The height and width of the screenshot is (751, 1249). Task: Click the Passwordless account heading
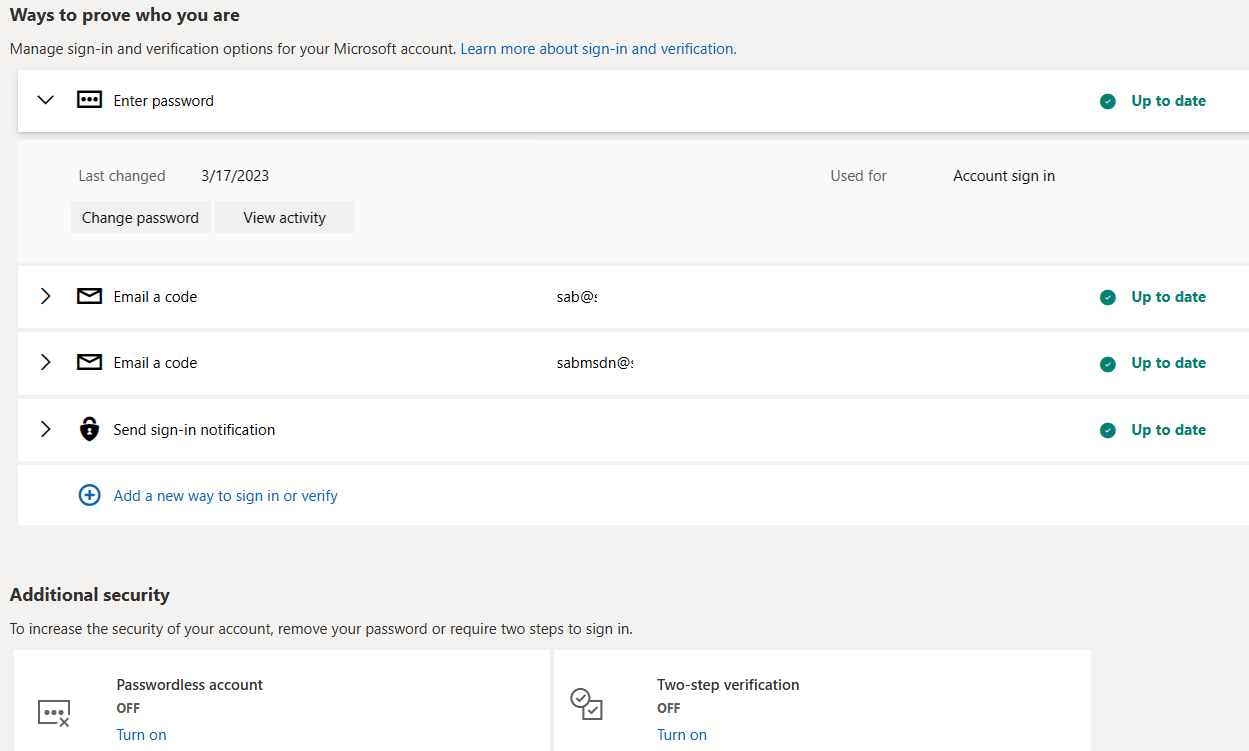point(190,685)
